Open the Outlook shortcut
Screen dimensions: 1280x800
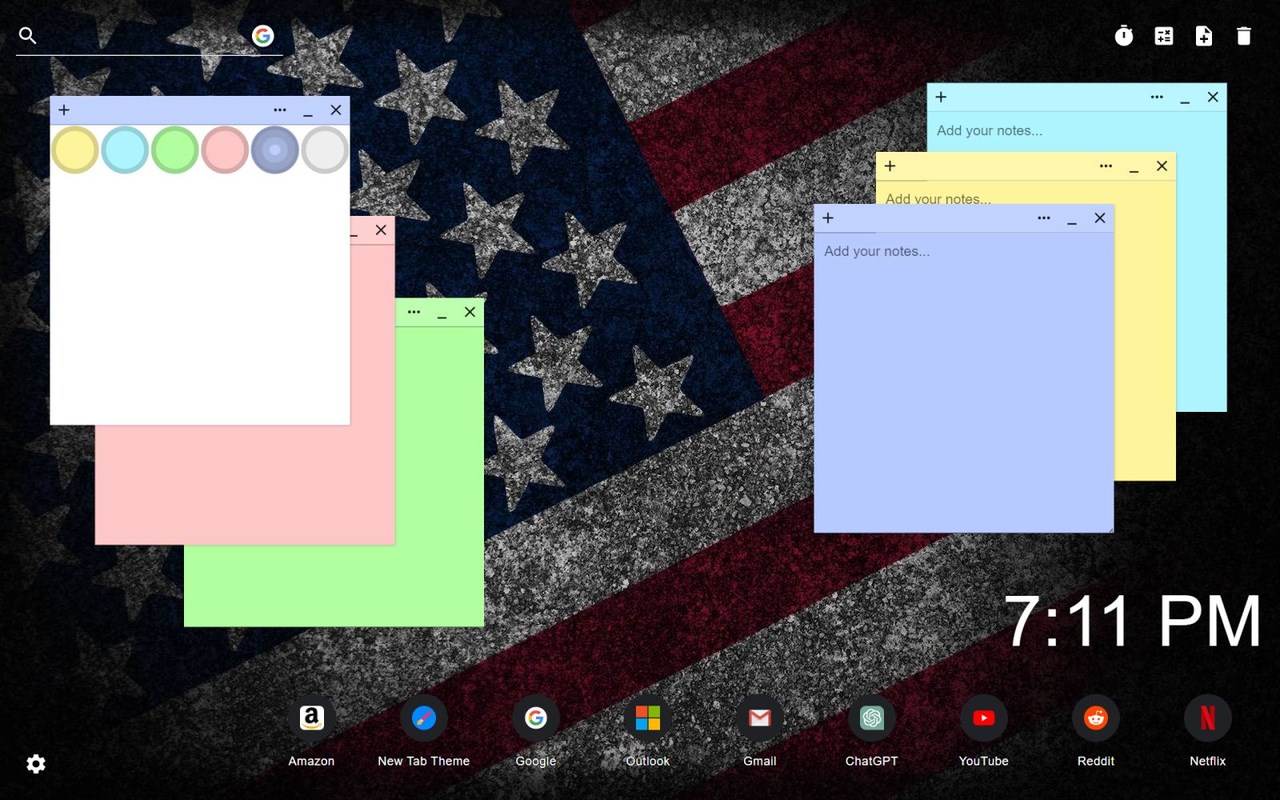click(x=648, y=718)
